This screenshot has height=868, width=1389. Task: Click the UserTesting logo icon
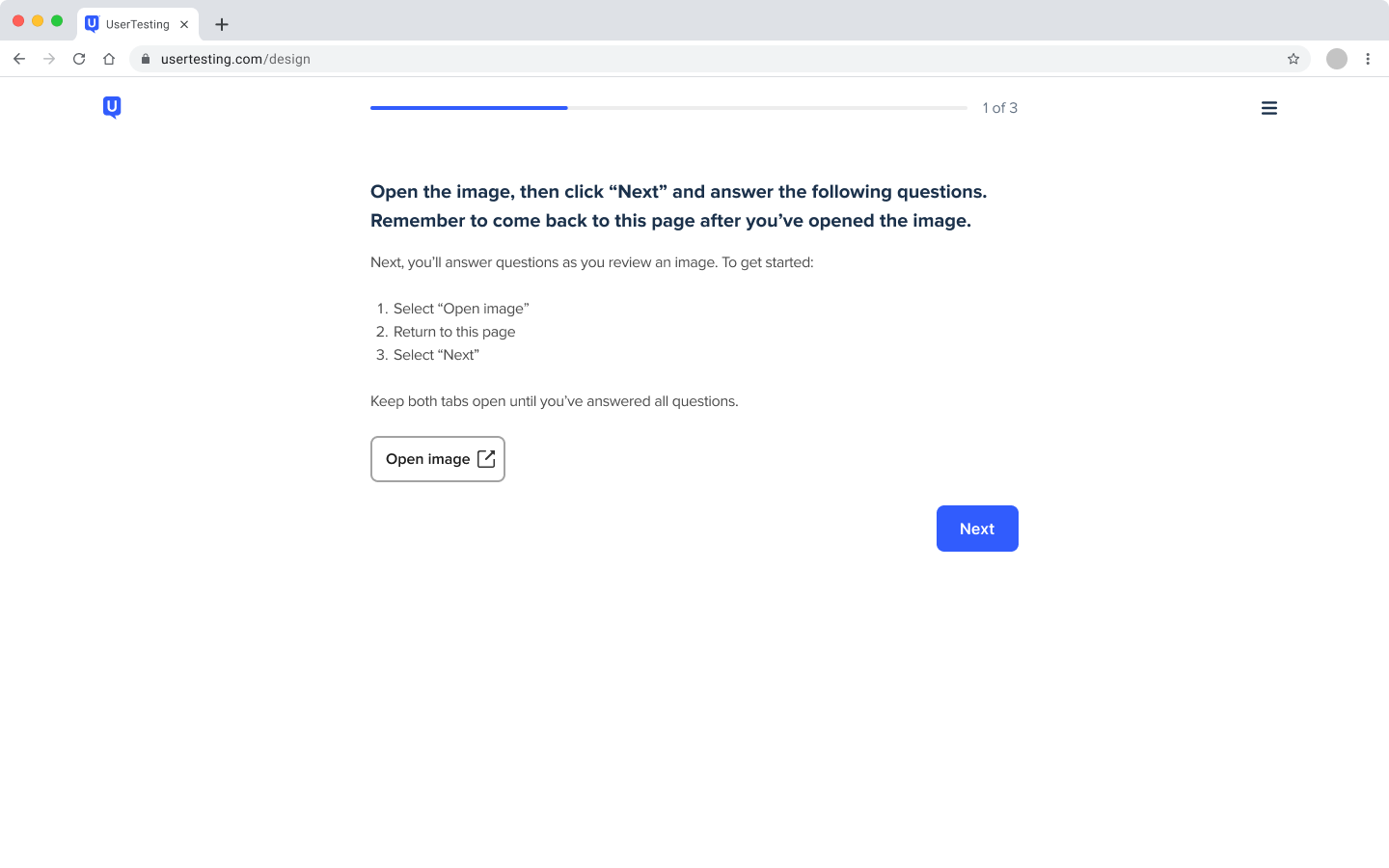(x=112, y=107)
